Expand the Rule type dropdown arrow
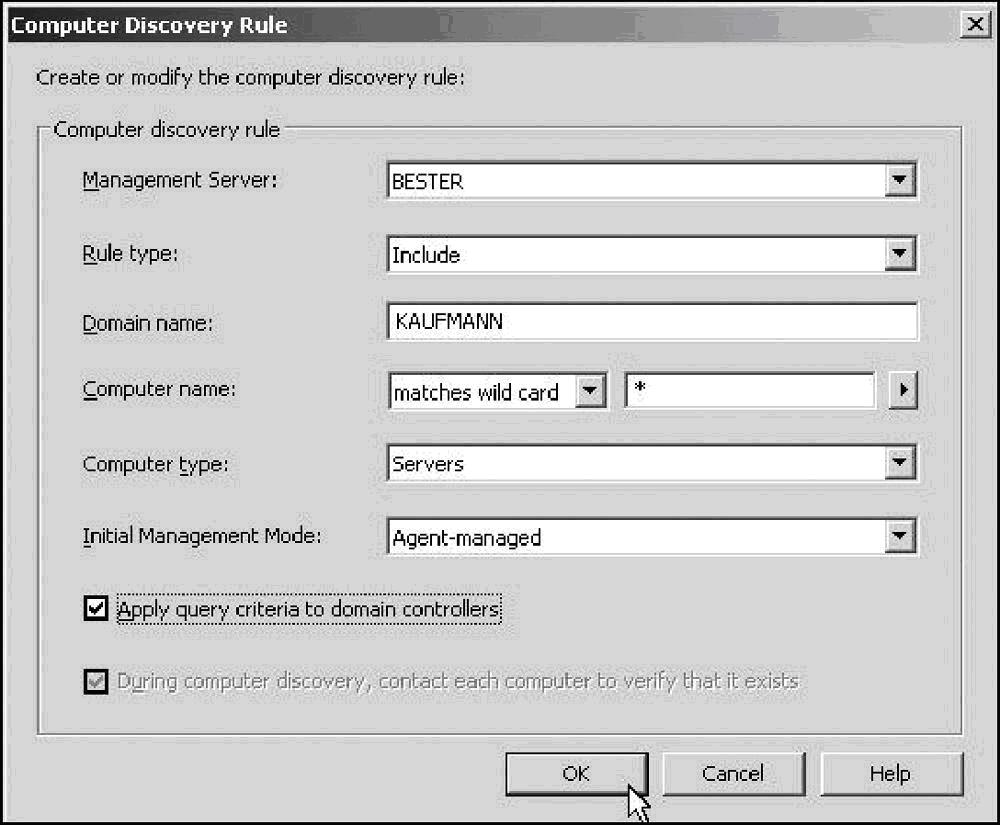The width and height of the screenshot is (1000, 825). click(900, 255)
